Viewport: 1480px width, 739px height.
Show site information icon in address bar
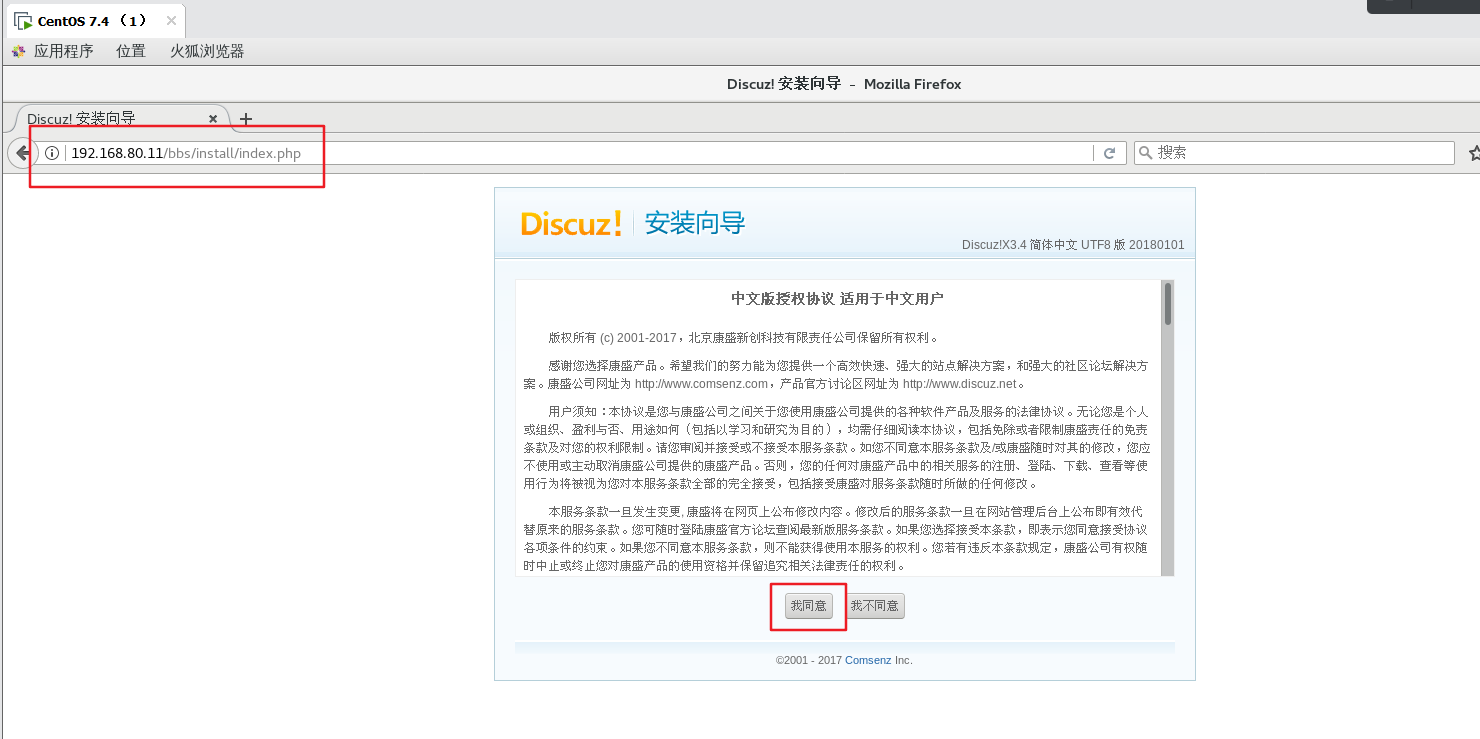(52, 153)
